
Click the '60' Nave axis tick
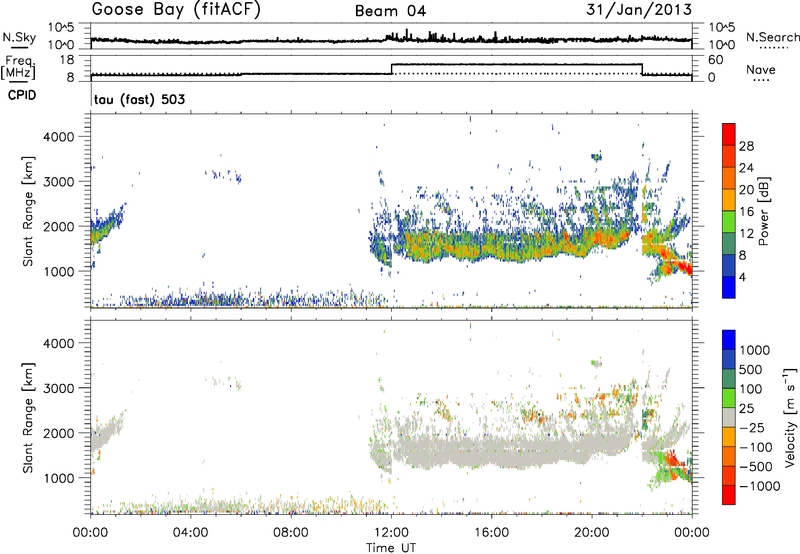(716, 60)
